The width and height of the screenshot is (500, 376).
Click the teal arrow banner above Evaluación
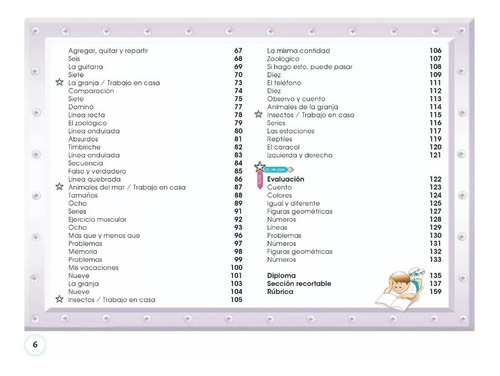tap(279, 170)
